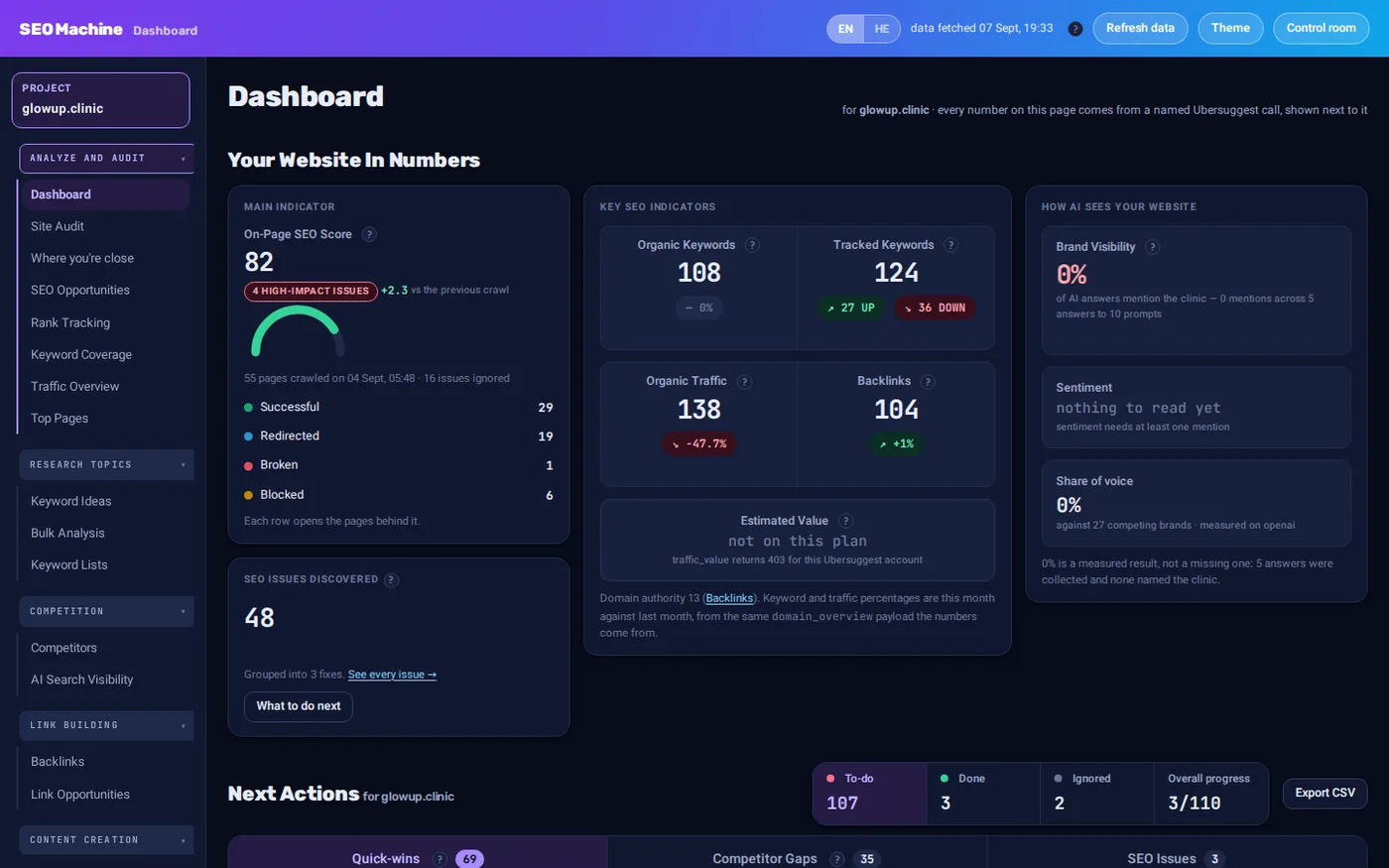Click the Refresh data button
The width and height of the screenshot is (1389, 868).
pos(1140,29)
